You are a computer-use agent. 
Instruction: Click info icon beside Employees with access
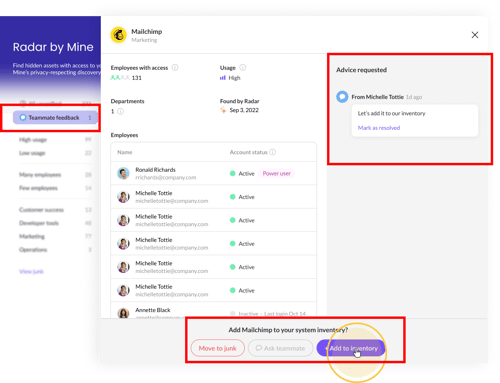pyautogui.click(x=175, y=68)
